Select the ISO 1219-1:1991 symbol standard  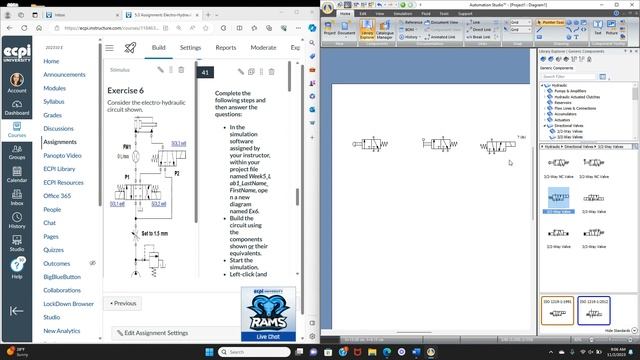(x=558, y=311)
